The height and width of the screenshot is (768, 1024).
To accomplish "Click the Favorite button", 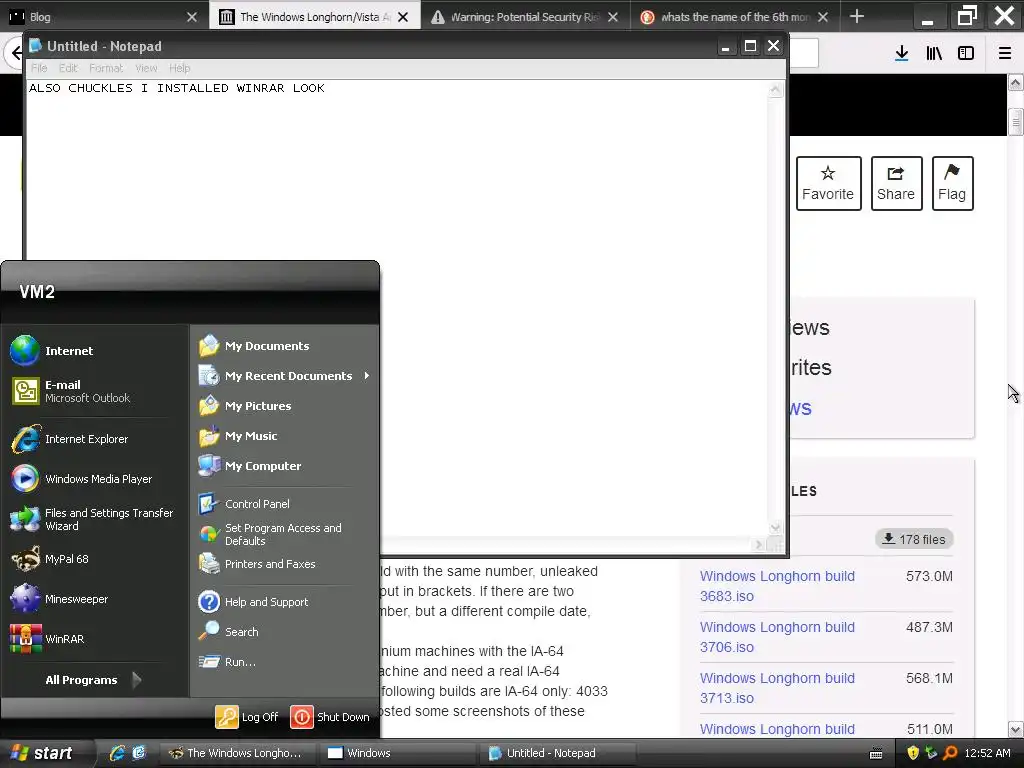I will (x=828, y=184).
